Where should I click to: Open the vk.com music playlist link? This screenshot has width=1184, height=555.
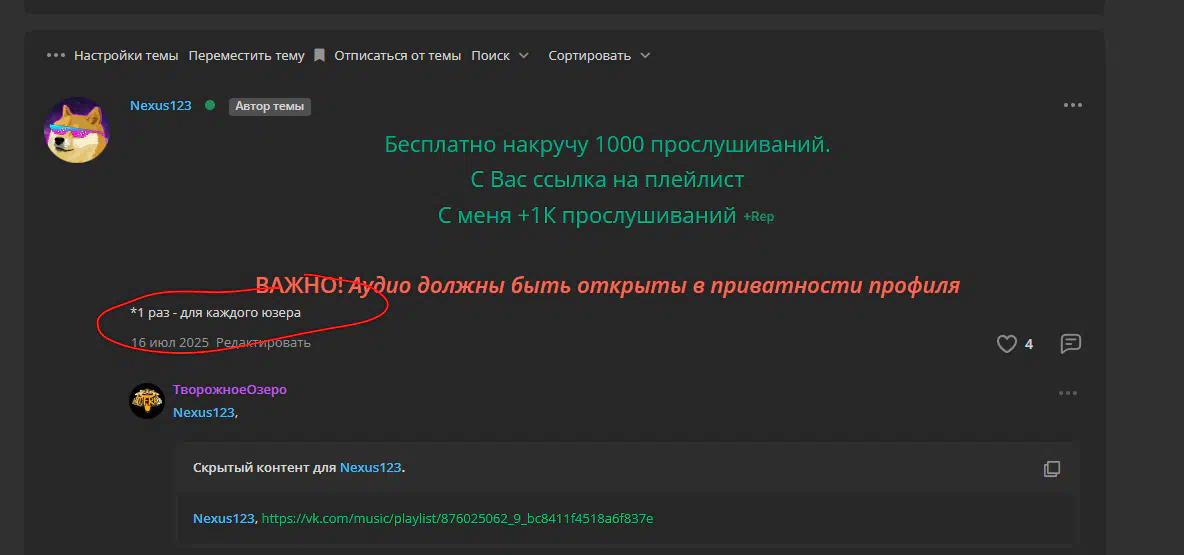pos(457,518)
